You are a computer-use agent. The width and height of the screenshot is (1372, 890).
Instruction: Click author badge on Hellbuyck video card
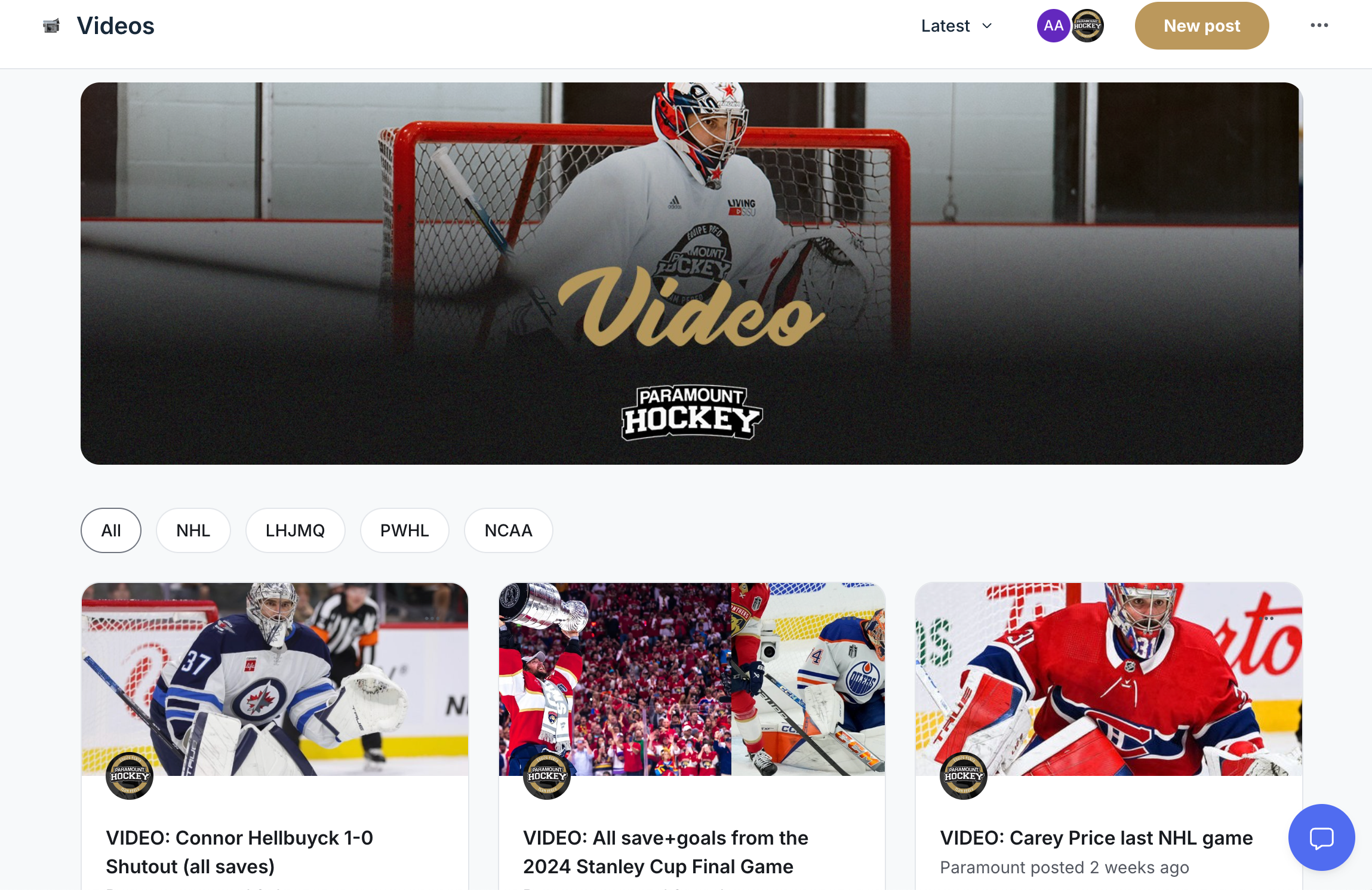point(130,775)
